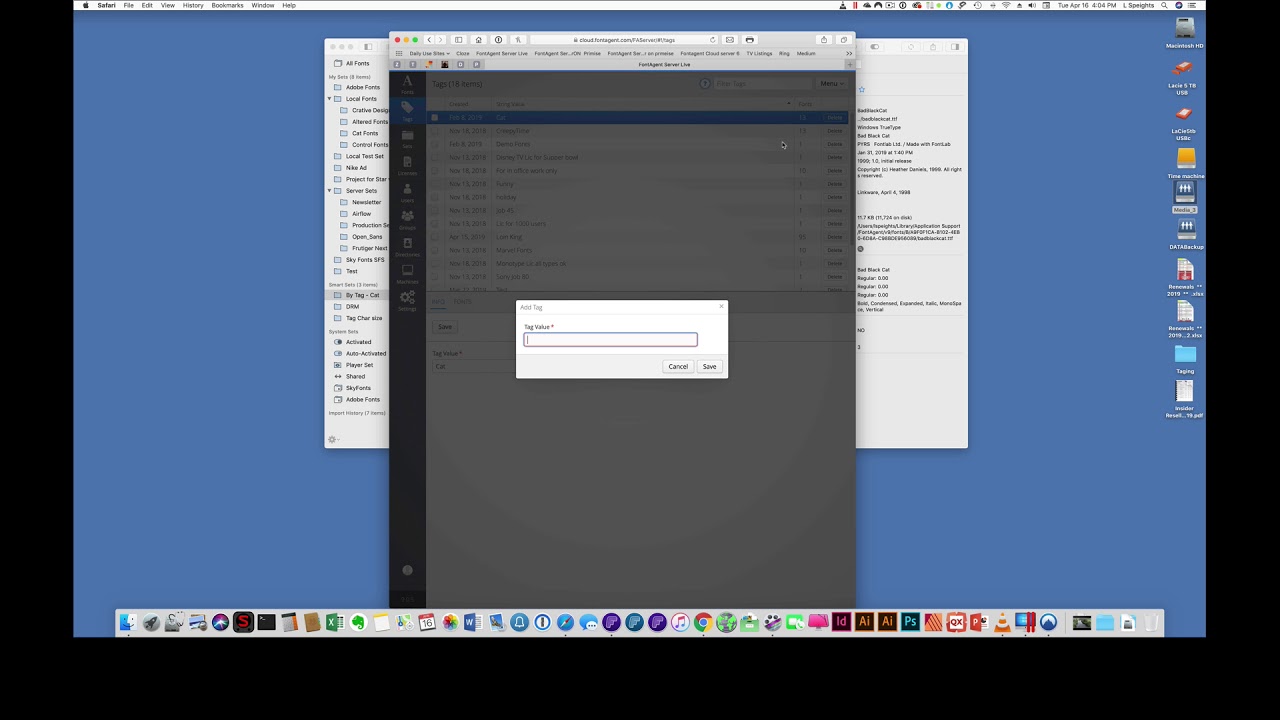
Task: Toggle checkbox for the Lion King tag row
Action: (435, 237)
